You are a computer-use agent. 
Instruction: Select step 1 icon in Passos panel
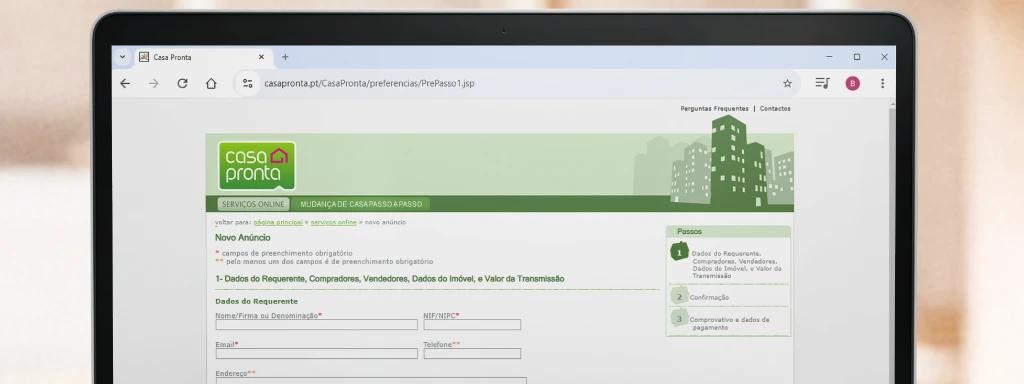(x=679, y=251)
